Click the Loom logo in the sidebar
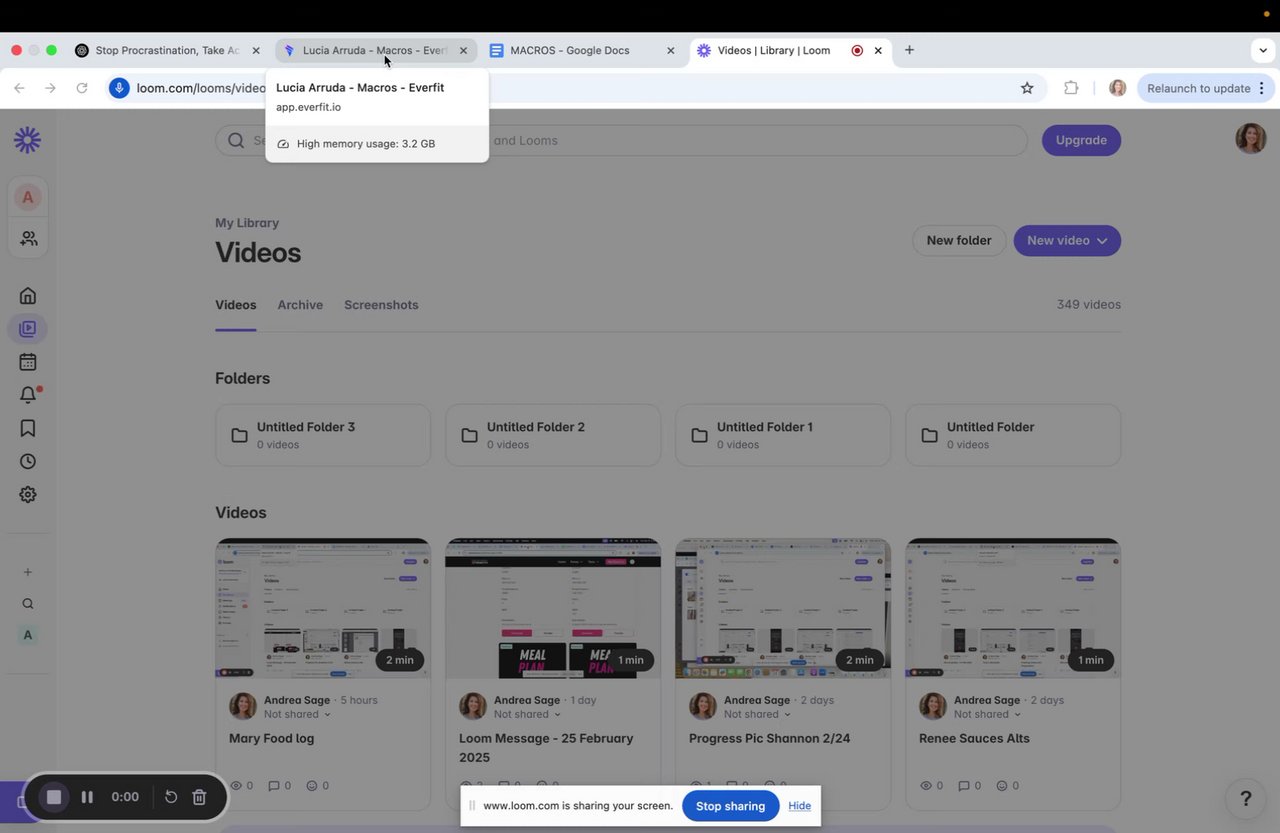Image resolution: width=1280 pixels, height=833 pixels. pos(28,140)
